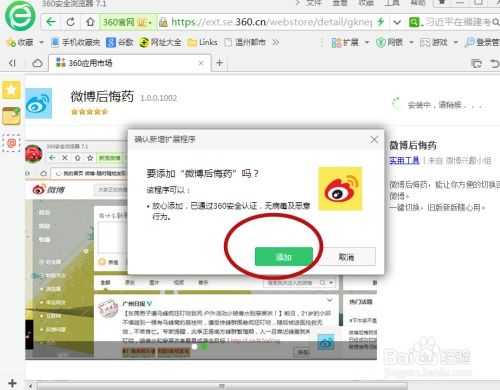Open sidebar mail @ icon
This screenshot has height=390, width=500.
[11, 143]
